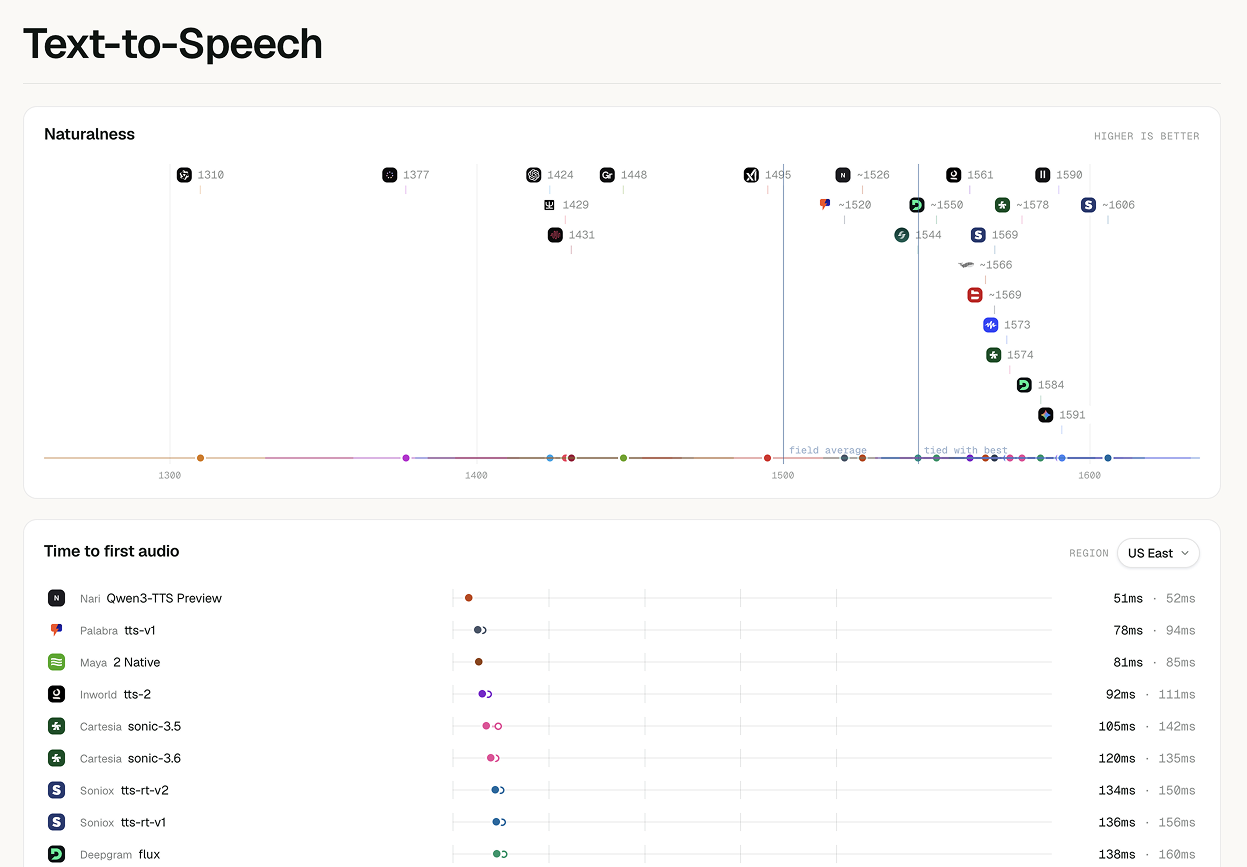Select the red burst icon at 1431

coord(555,235)
